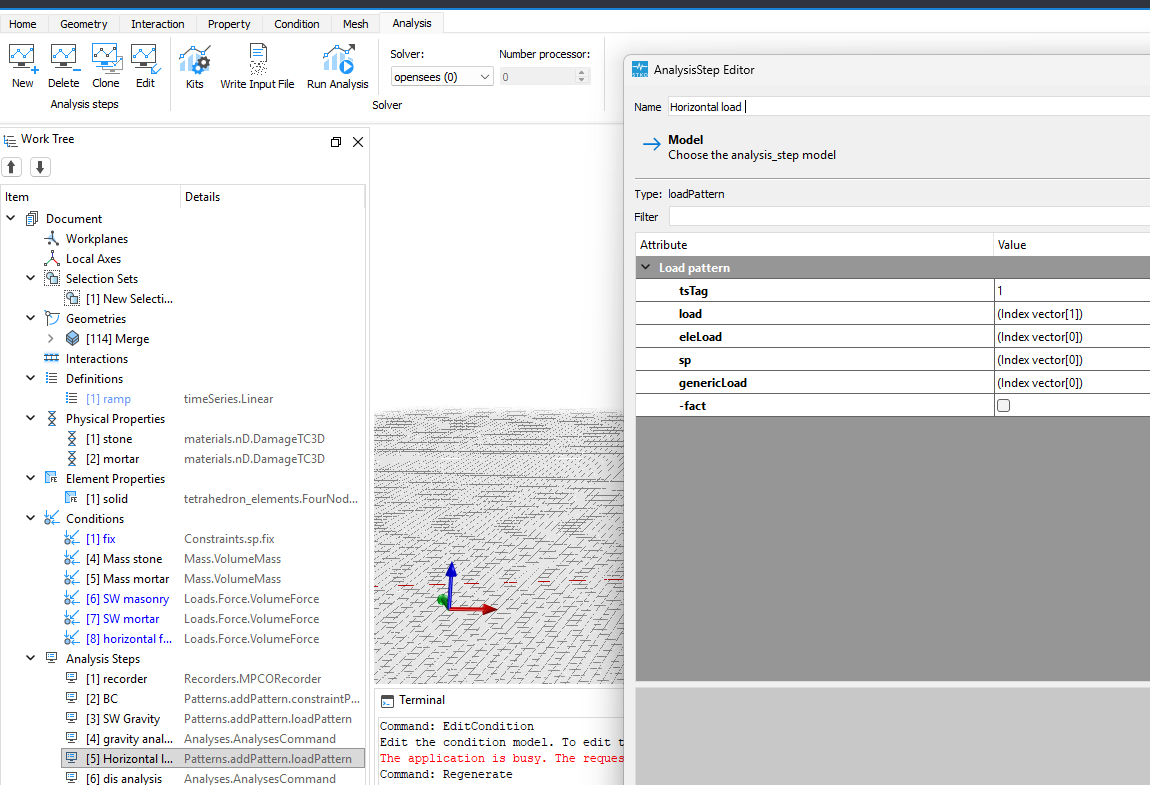Open the eleLoad Index vector value
Image resolution: width=1150 pixels, height=785 pixels.
pyautogui.click(x=1072, y=337)
